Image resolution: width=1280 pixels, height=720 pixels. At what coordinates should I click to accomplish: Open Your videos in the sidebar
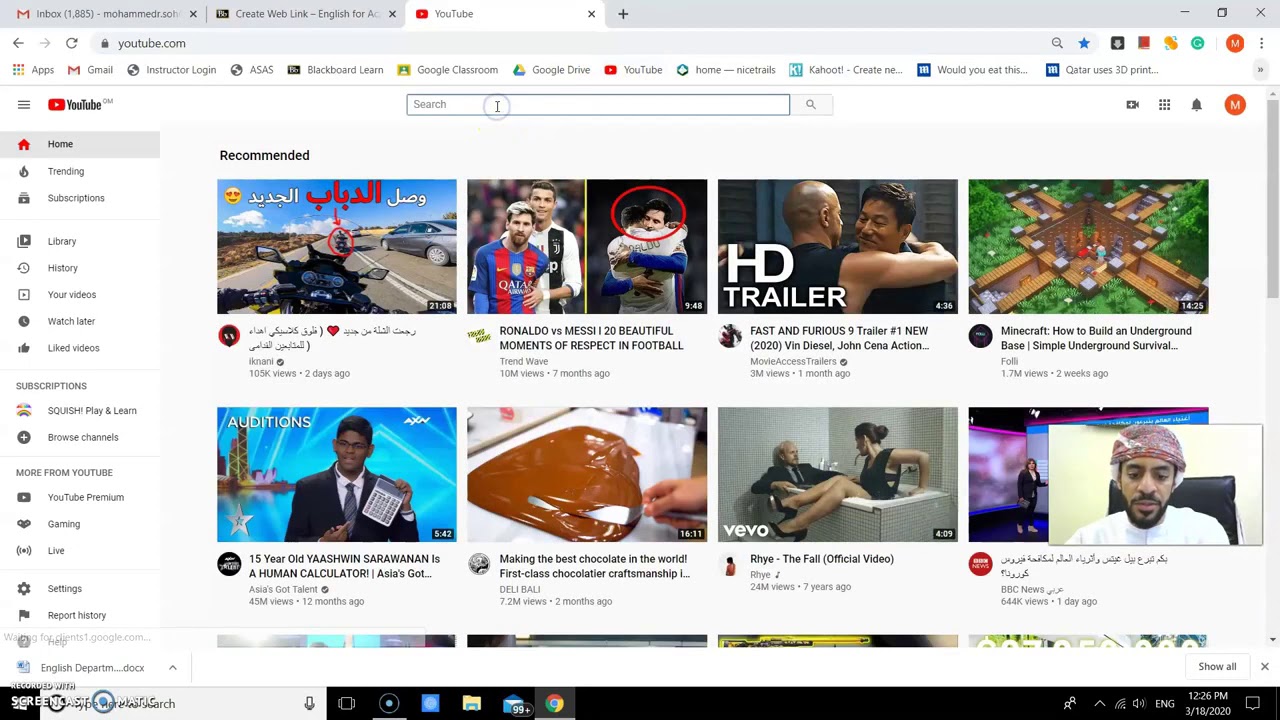[80, 295]
